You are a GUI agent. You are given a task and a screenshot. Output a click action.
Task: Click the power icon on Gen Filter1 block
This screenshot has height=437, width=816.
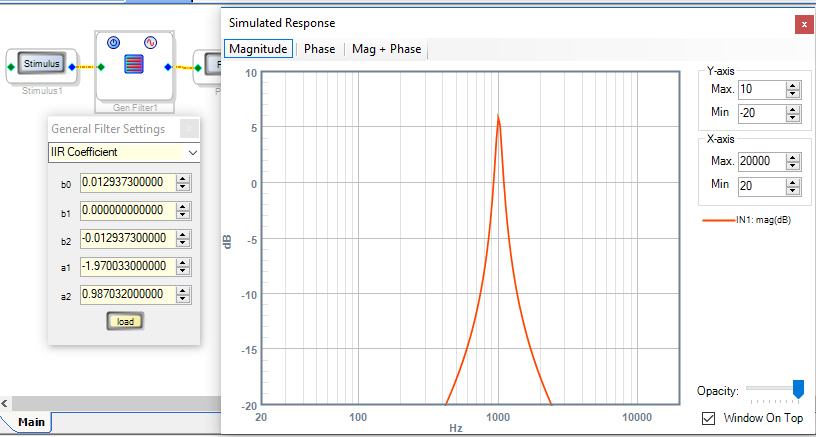pos(113,43)
